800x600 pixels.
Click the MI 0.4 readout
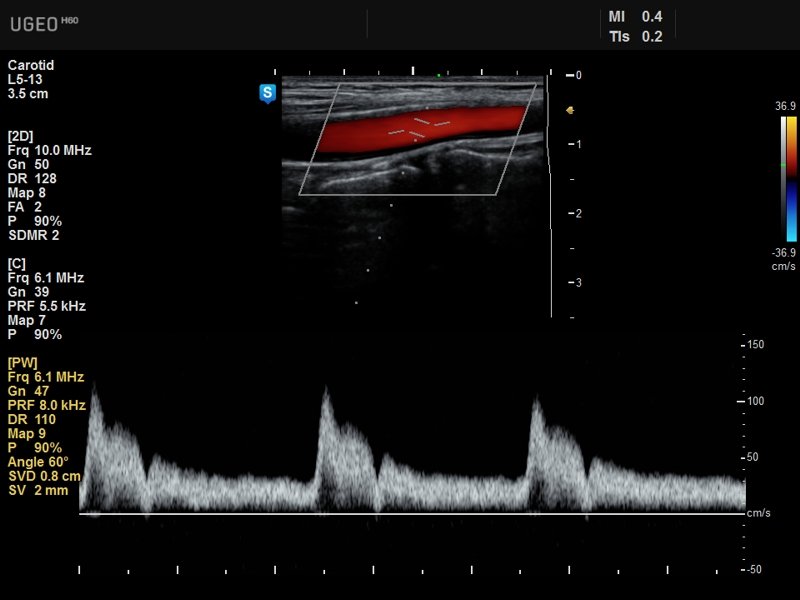pyautogui.click(x=635, y=17)
